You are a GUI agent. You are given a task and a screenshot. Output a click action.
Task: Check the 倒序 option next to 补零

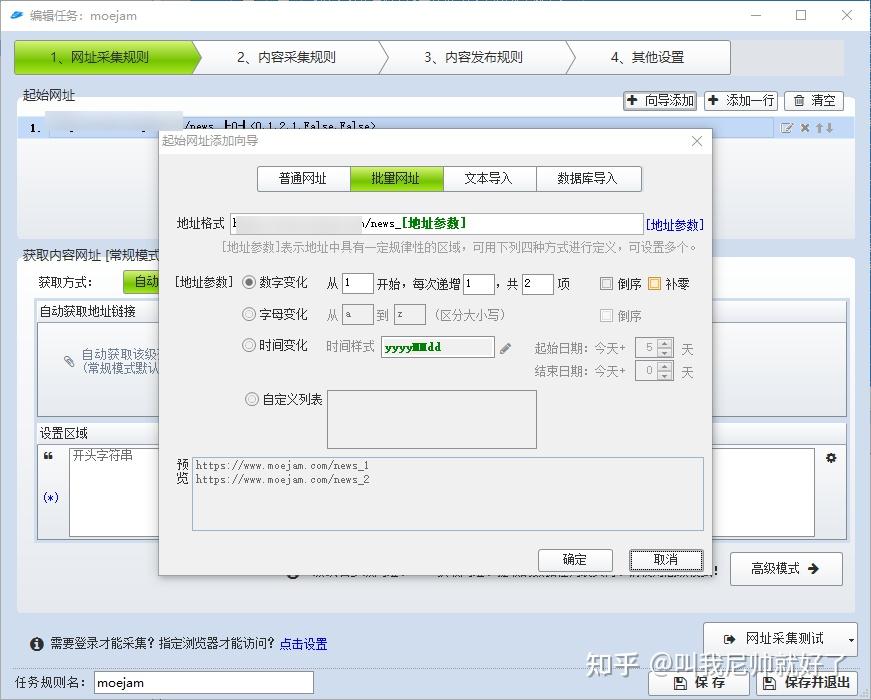tap(606, 283)
